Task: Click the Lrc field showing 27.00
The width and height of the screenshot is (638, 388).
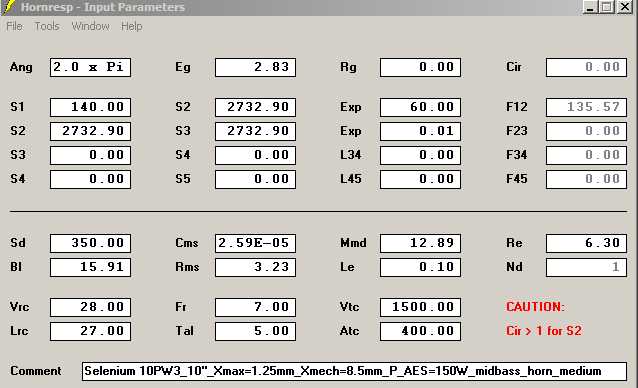Action: [x=90, y=331]
